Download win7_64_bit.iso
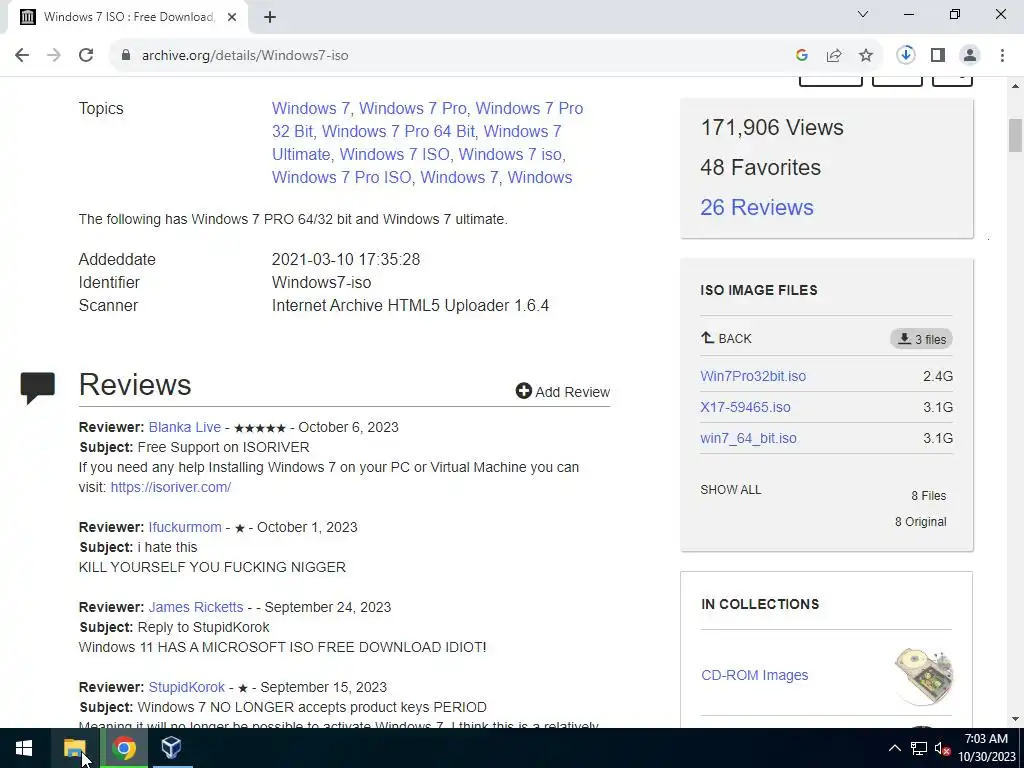Viewport: 1024px width, 768px height. (748, 438)
